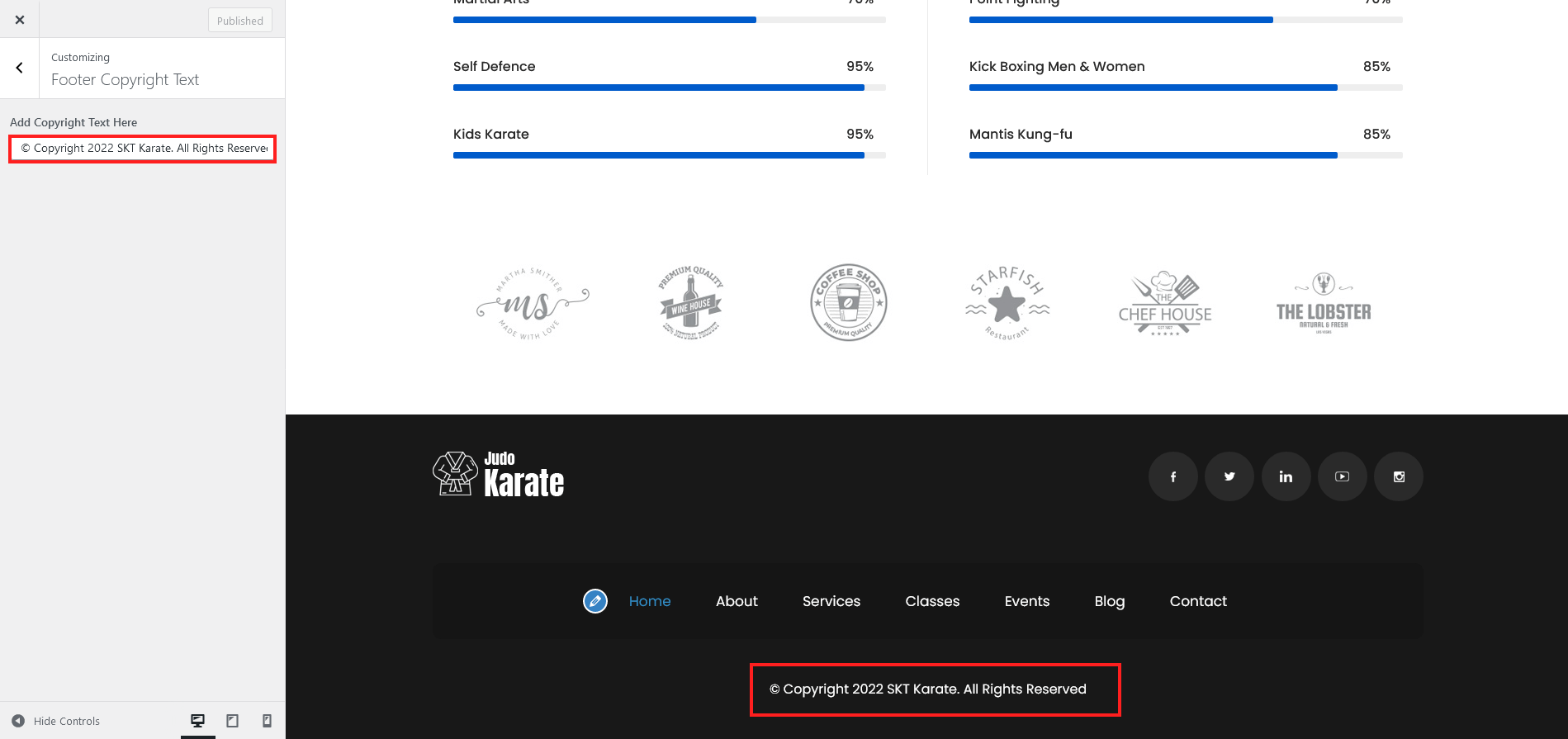Click the Self Defence progress bar

[670, 88]
